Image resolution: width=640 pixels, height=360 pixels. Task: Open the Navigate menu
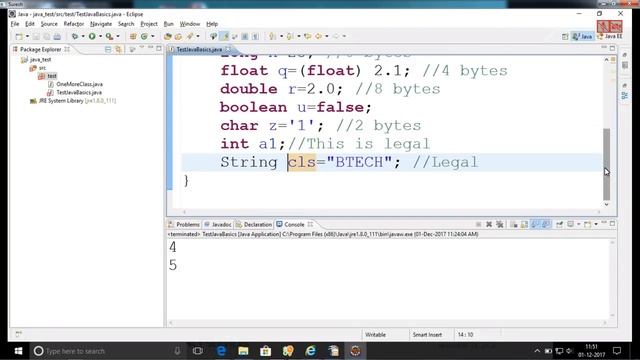point(101,24)
